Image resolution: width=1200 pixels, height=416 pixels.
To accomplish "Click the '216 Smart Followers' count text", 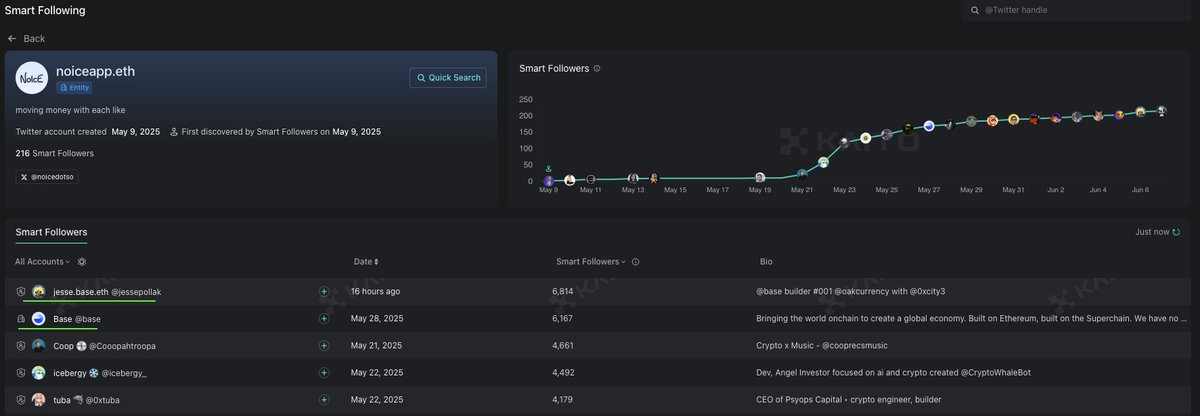I will tap(54, 153).
